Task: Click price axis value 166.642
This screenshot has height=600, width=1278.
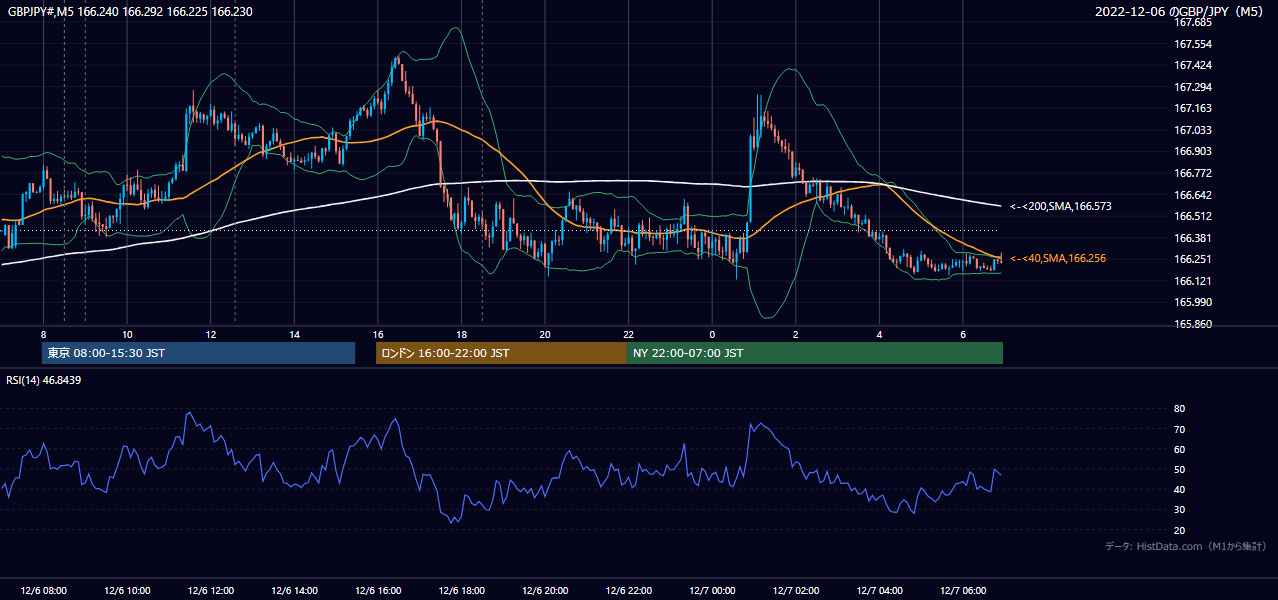Action: 1192,195
